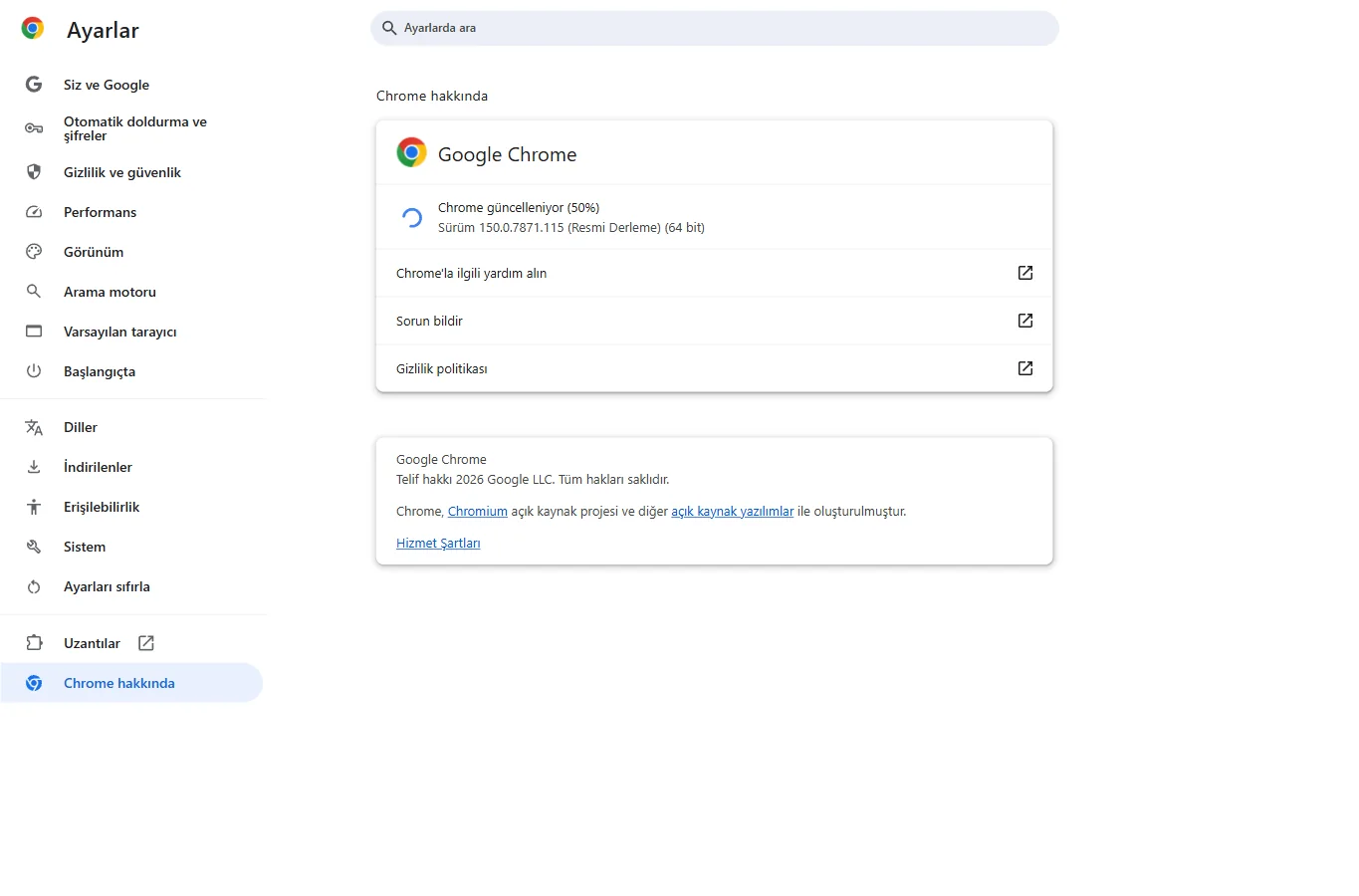Click the Chrome'la ilgili yardım alın row
1359x896 pixels.
coord(714,273)
